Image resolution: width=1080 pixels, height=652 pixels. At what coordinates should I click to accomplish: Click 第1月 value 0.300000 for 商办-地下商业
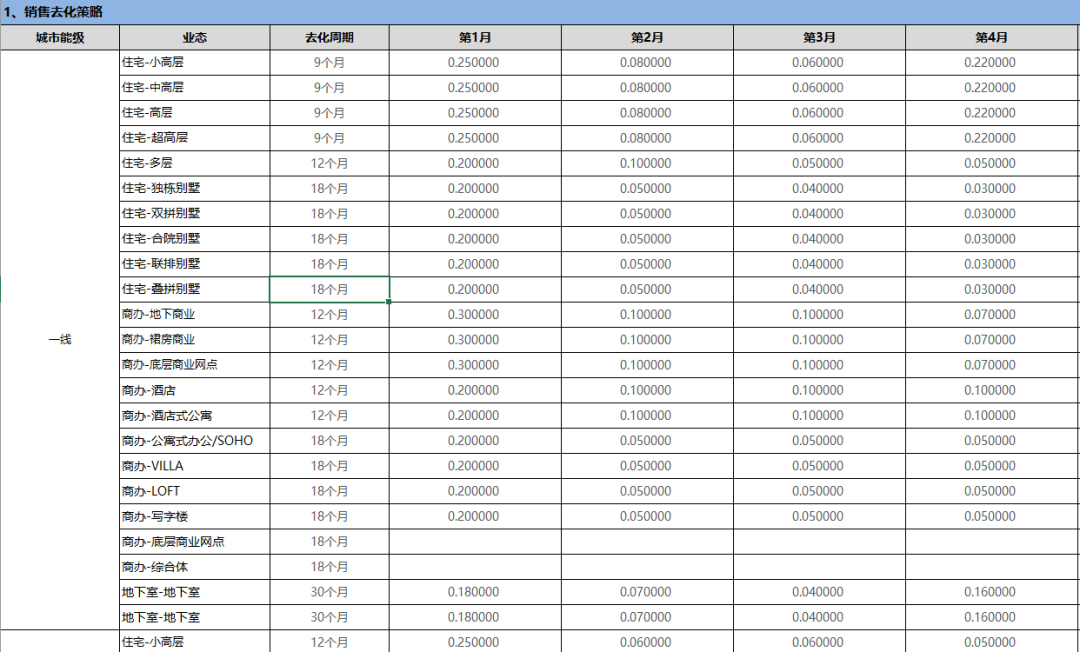click(475, 315)
